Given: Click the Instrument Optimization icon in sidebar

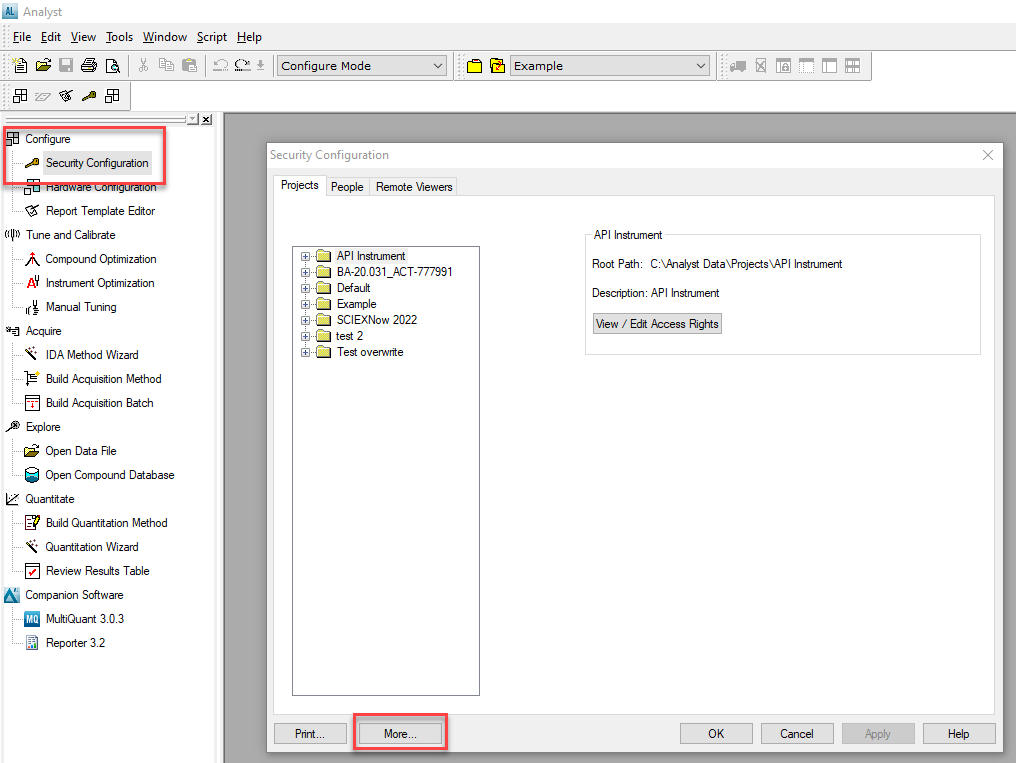Looking at the screenshot, I should pos(33,283).
